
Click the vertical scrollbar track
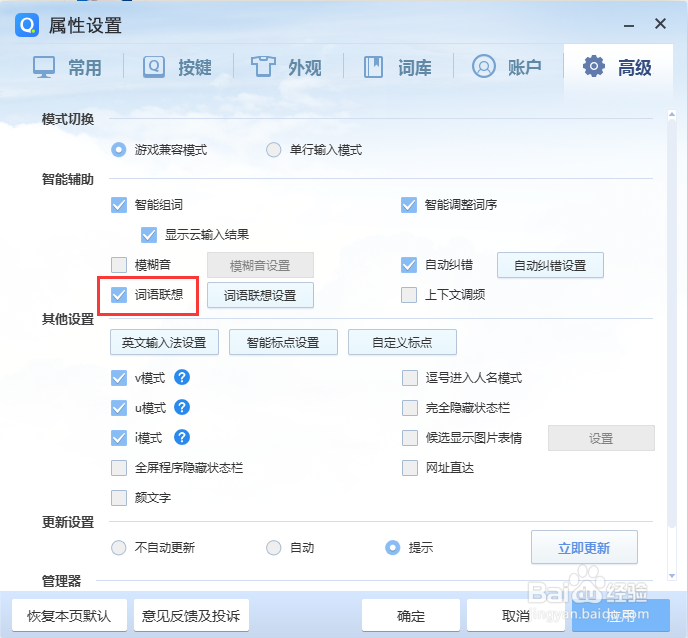(671, 345)
